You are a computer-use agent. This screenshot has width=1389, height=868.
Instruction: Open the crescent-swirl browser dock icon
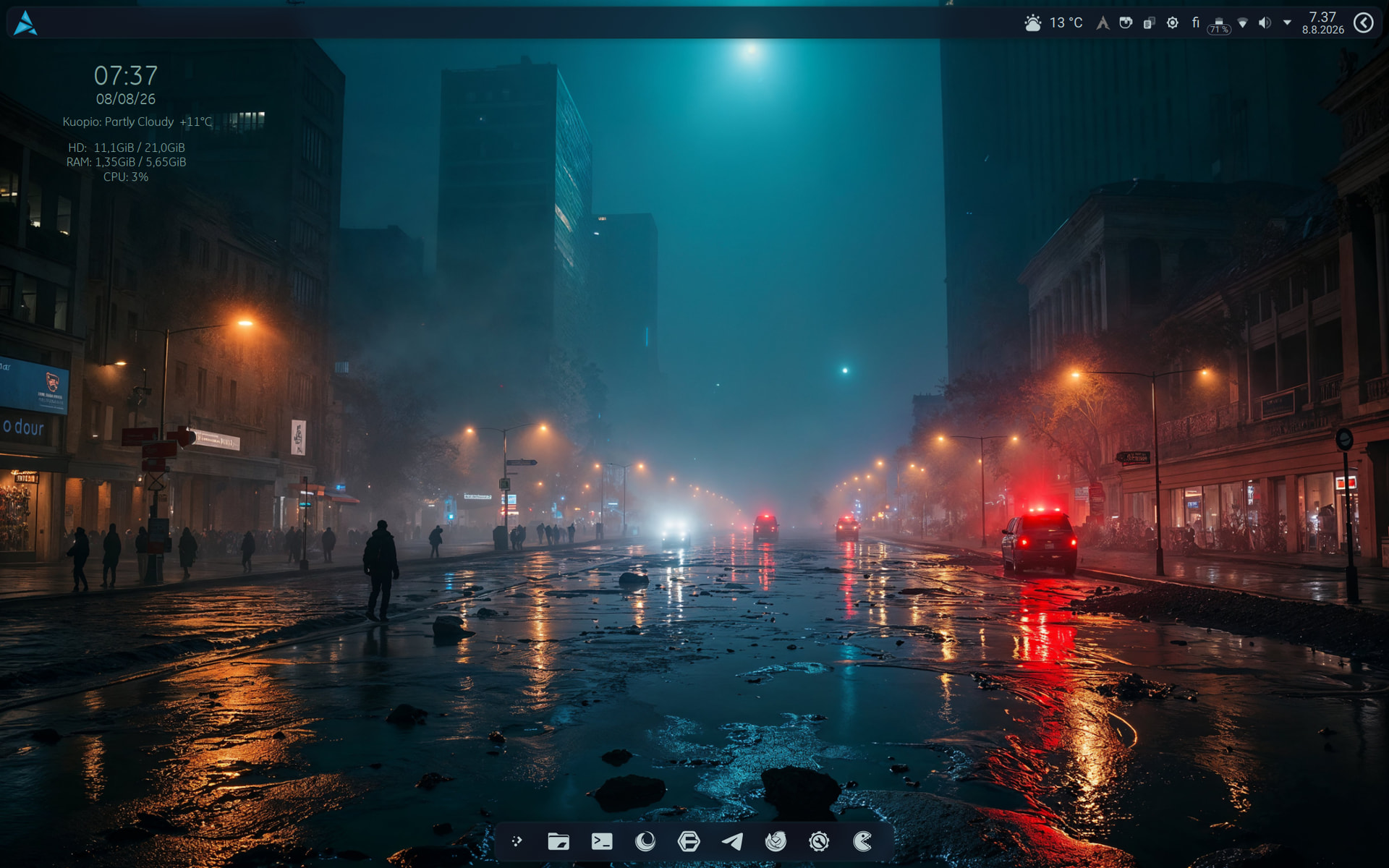(645, 841)
